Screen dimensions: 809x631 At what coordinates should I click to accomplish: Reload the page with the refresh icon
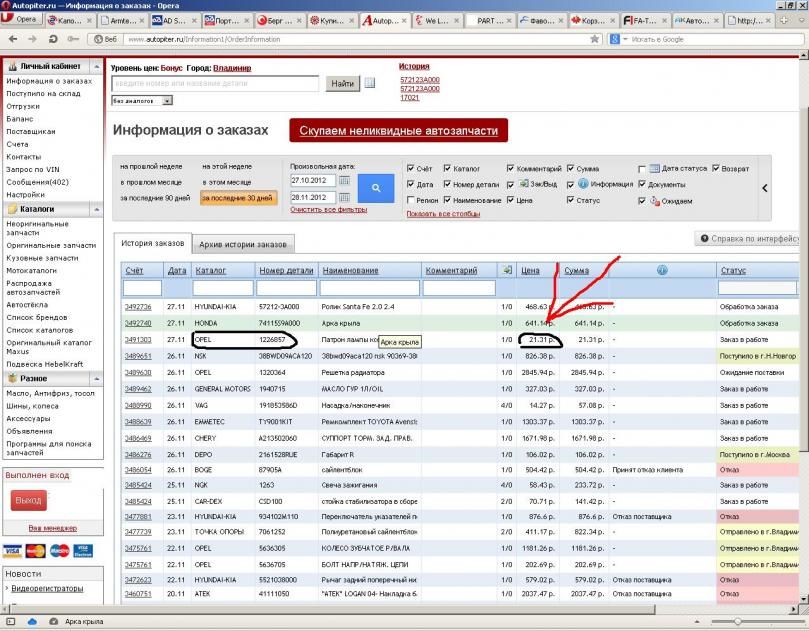(x=53, y=39)
